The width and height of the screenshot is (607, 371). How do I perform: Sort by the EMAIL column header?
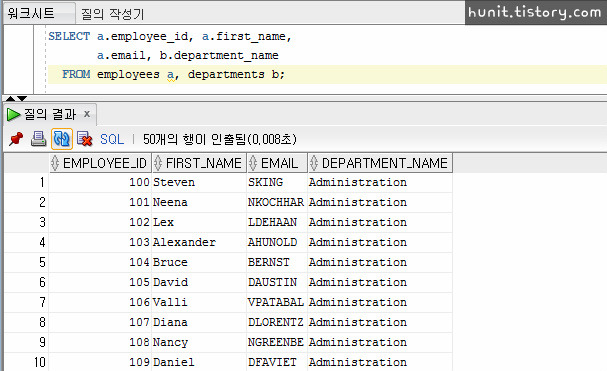coord(276,163)
